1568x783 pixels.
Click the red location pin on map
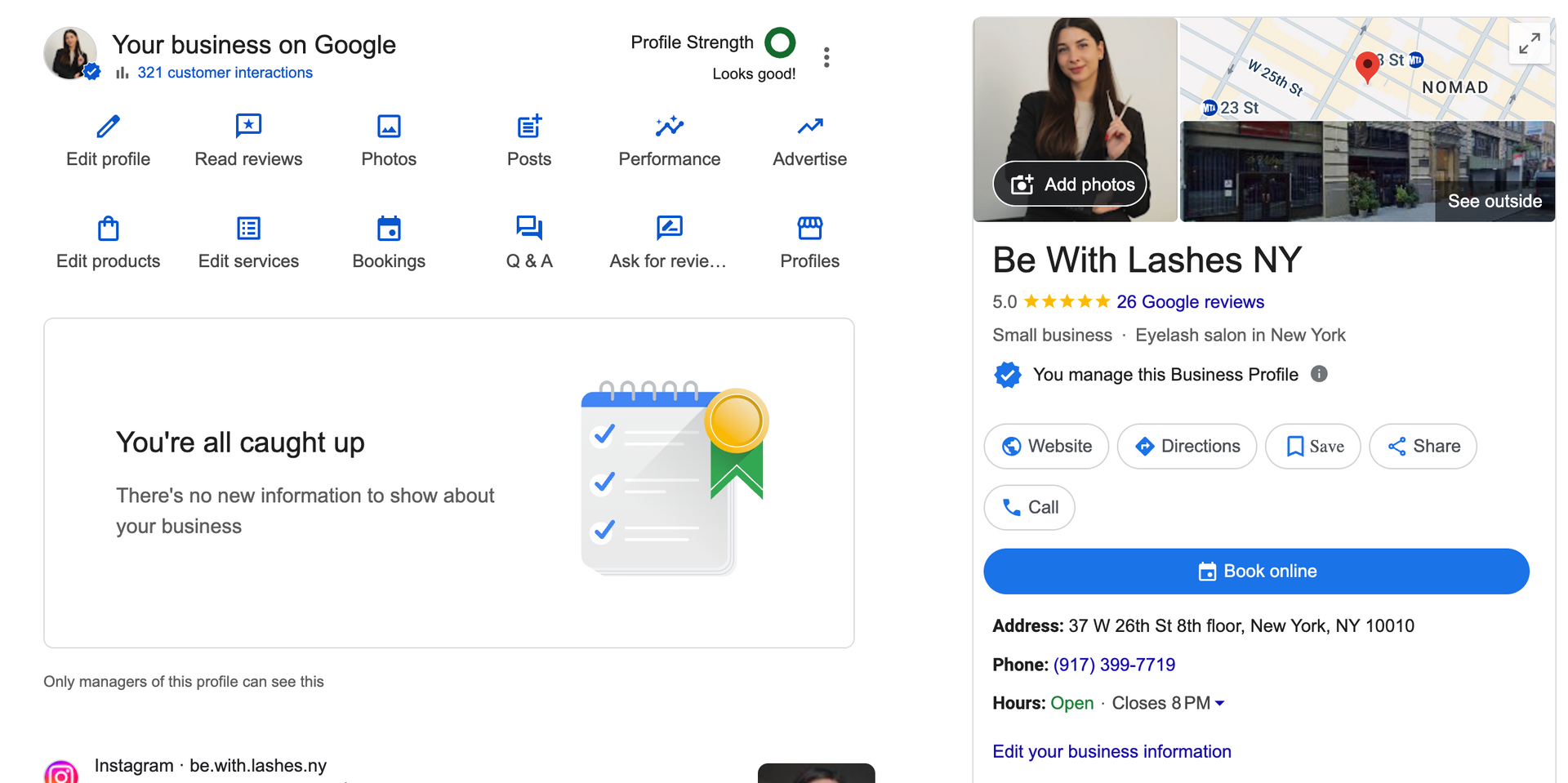click(x=1367, y=67)
